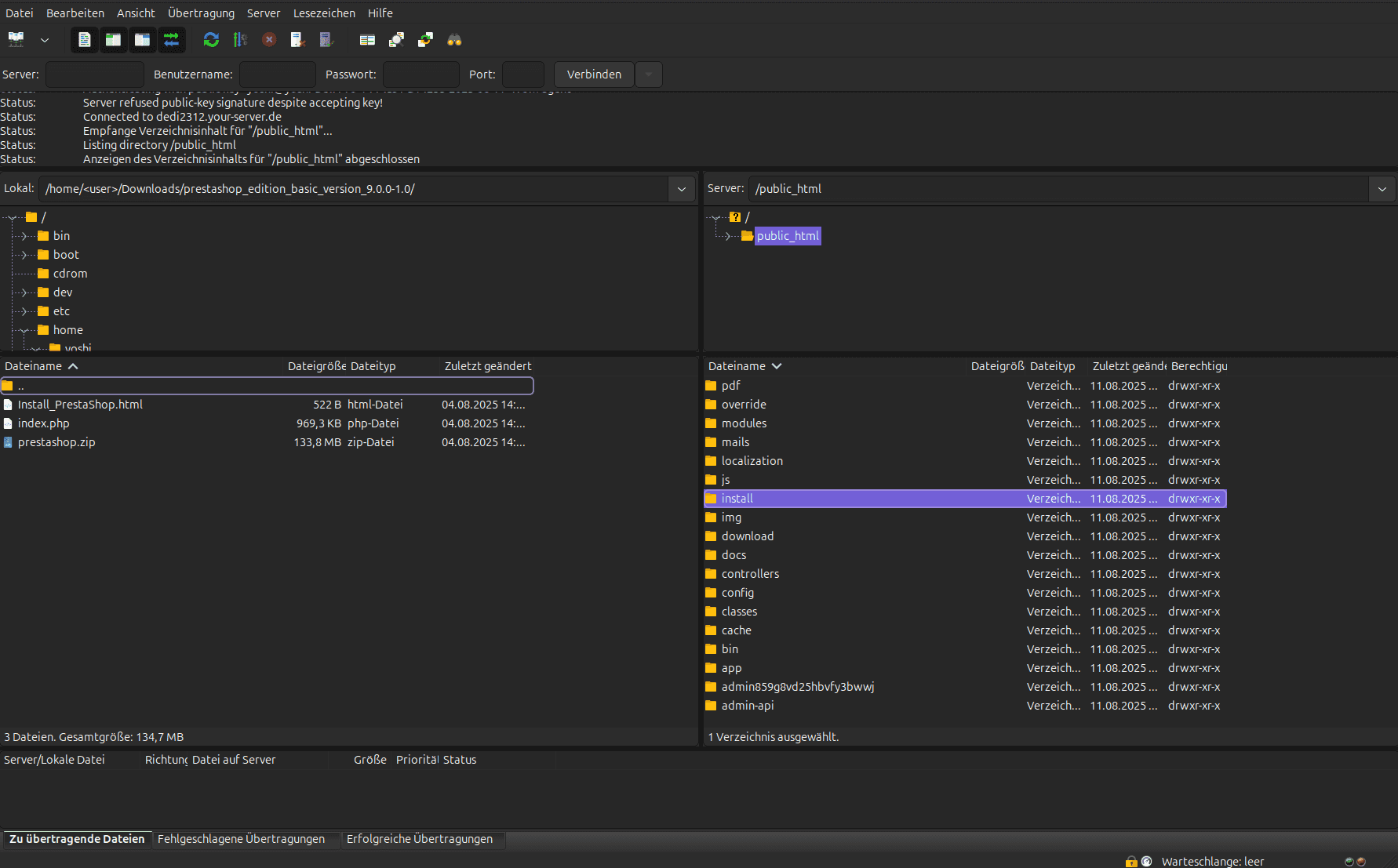Switch to Fehlgeschlagene Übertragungen tab
The width and height of the screenshot is (1398, 868).
tap(241, 839)
